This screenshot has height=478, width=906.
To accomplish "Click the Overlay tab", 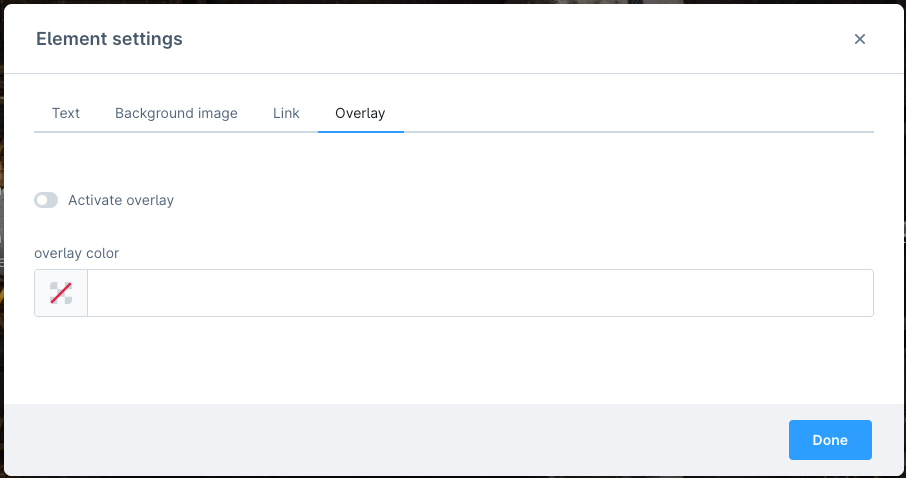I will (360, 113).
